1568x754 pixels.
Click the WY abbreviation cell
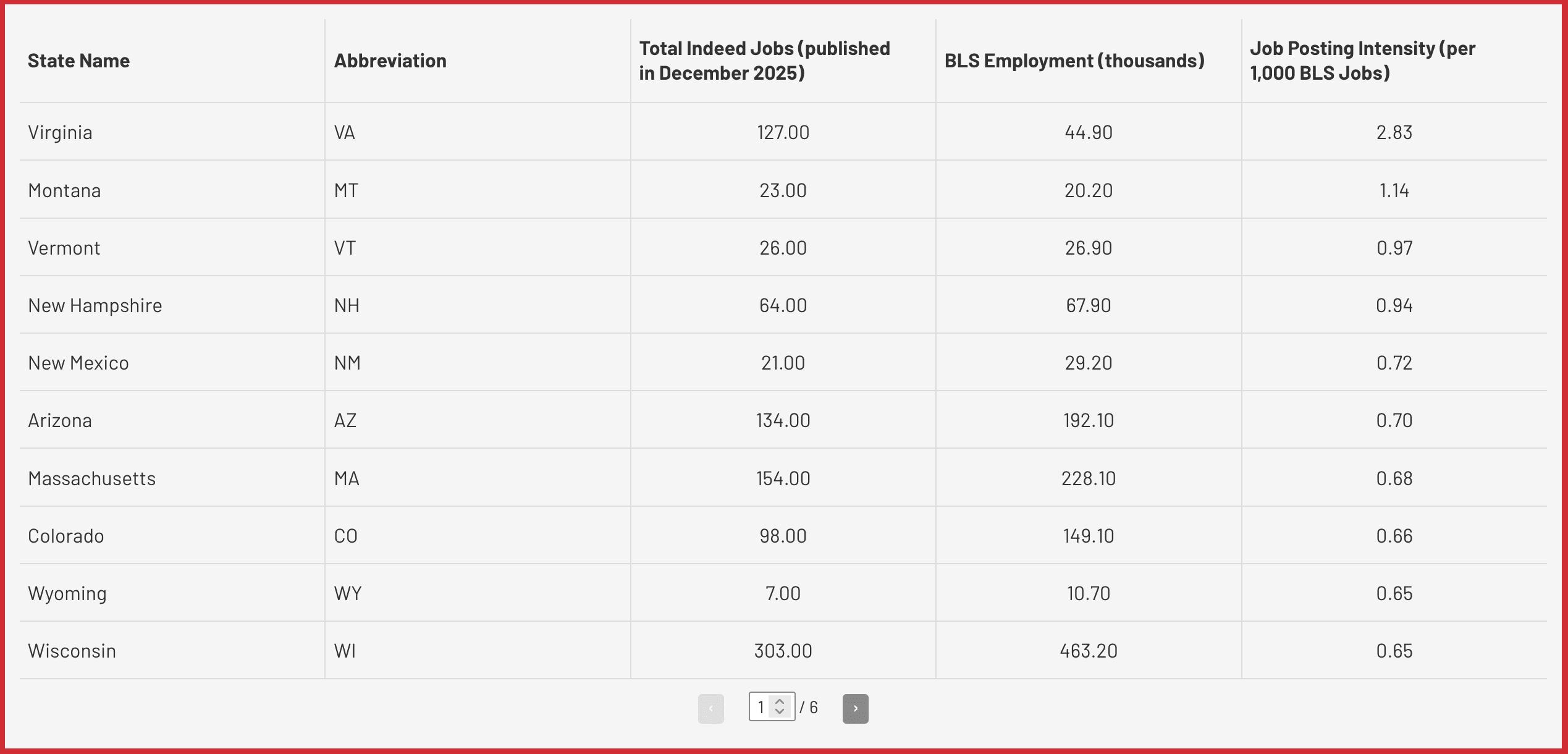[x=348, y=593]
